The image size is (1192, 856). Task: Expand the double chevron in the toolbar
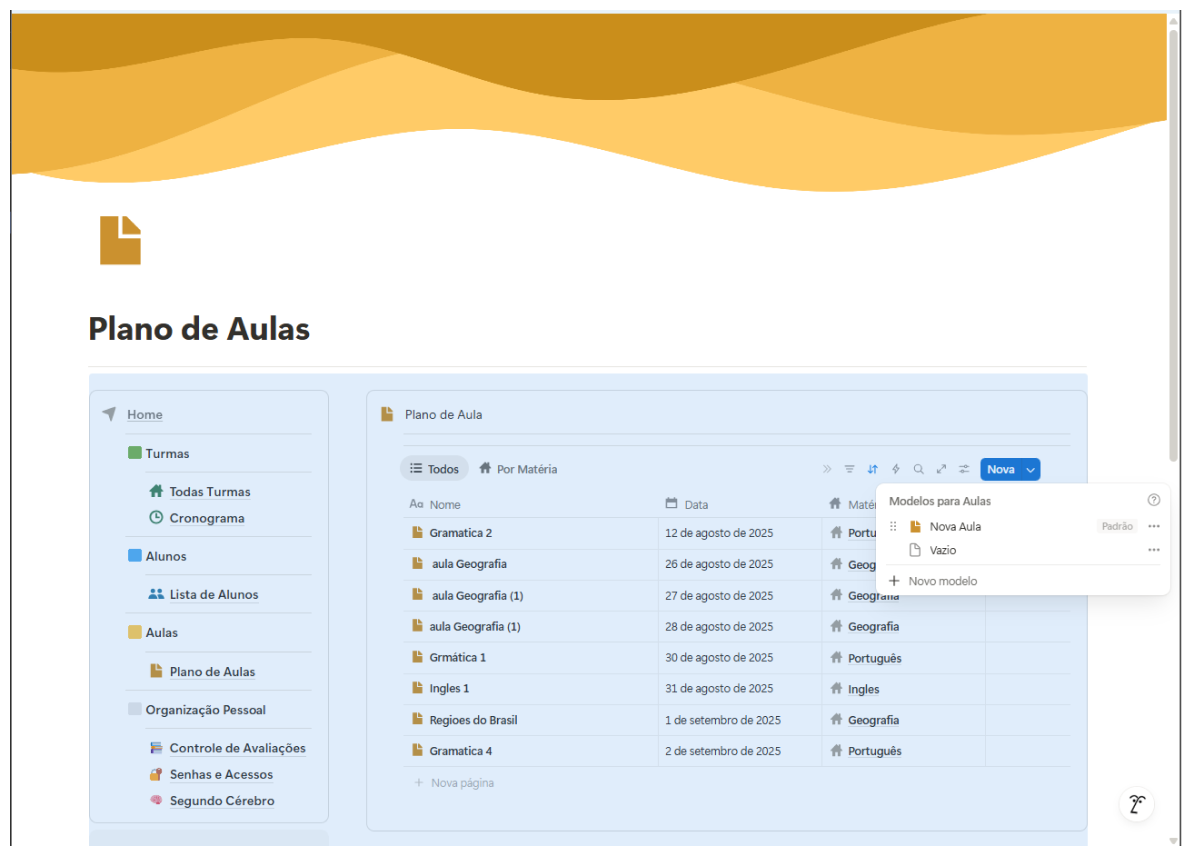coord(827,469)
